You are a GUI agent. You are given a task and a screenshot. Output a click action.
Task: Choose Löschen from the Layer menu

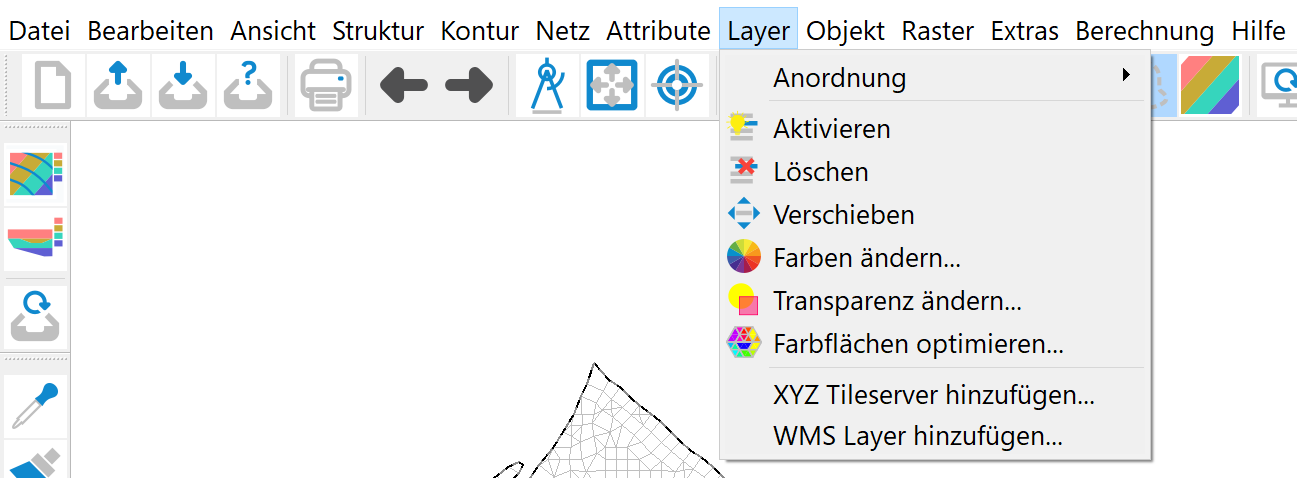(x=936, y=171)
